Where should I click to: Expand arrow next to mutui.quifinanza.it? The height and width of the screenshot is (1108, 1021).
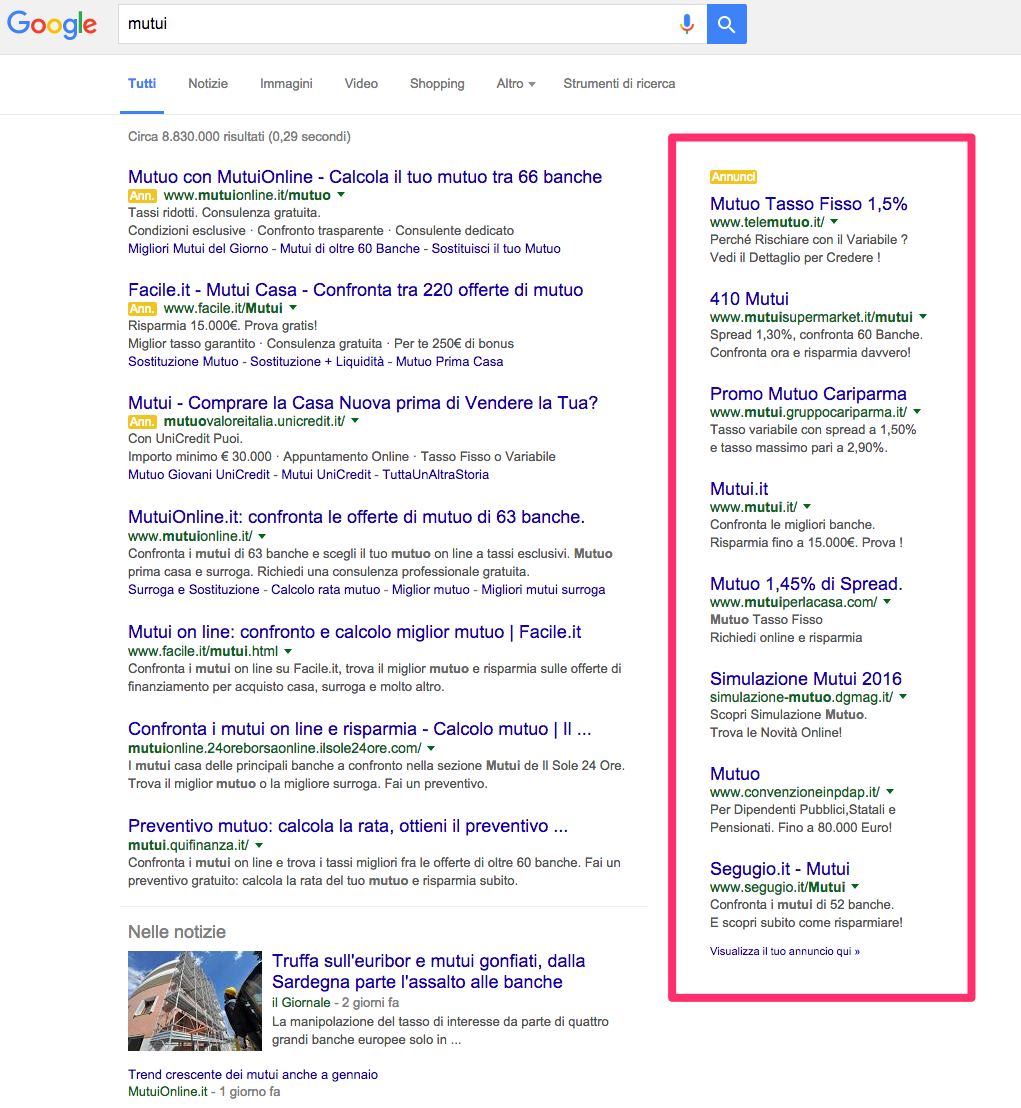click(x=259, y=845)
